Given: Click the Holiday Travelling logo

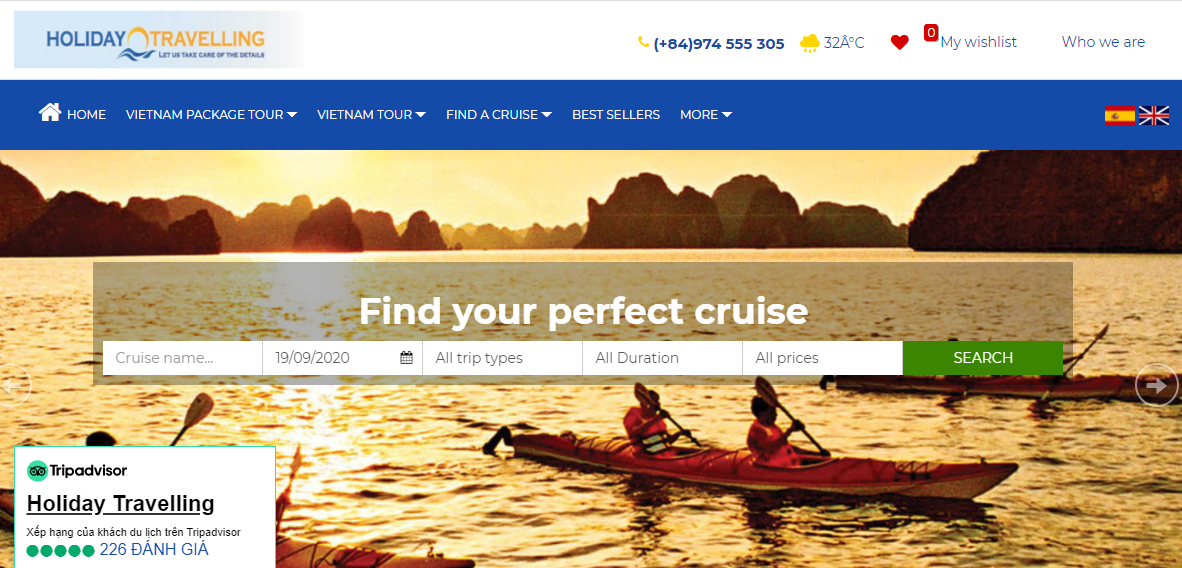Looking at the screenshot, I should point(159,40).
